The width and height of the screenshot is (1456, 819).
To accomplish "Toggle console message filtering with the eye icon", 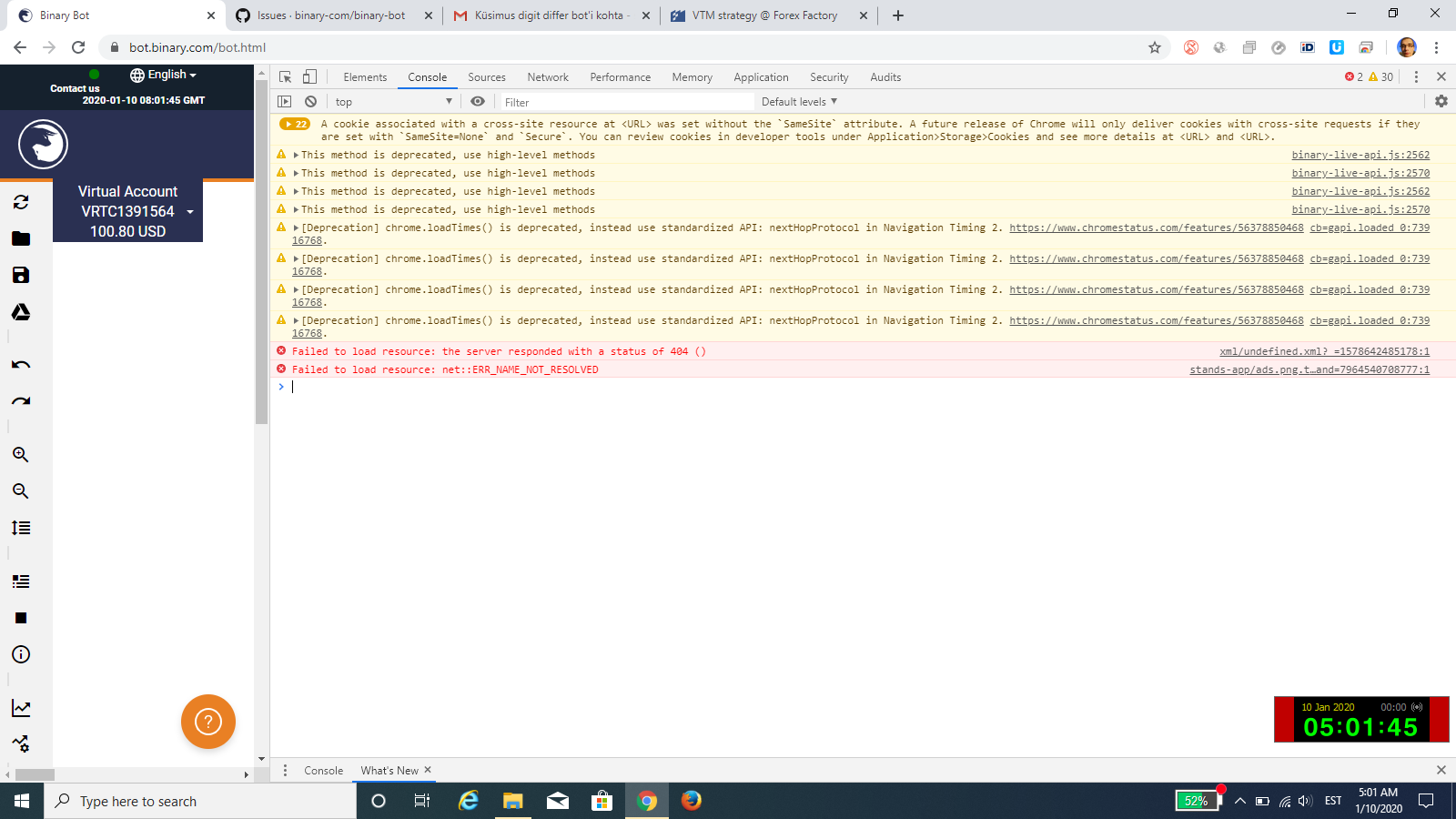I will [x=478, y=101].
